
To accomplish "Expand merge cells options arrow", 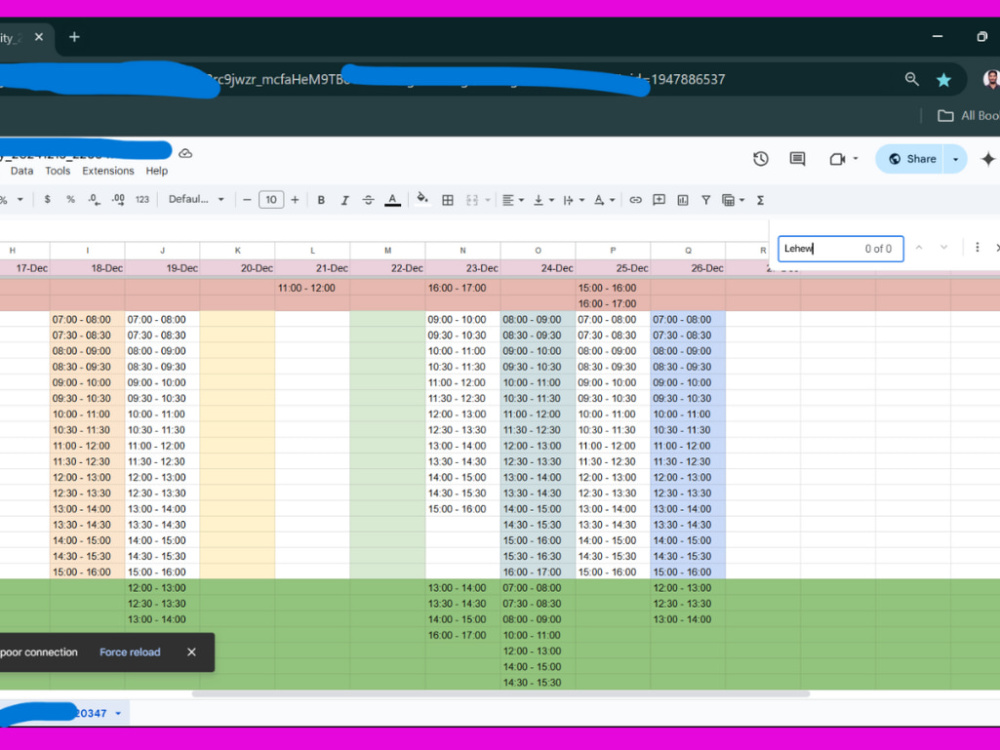I will coord(488,200).
